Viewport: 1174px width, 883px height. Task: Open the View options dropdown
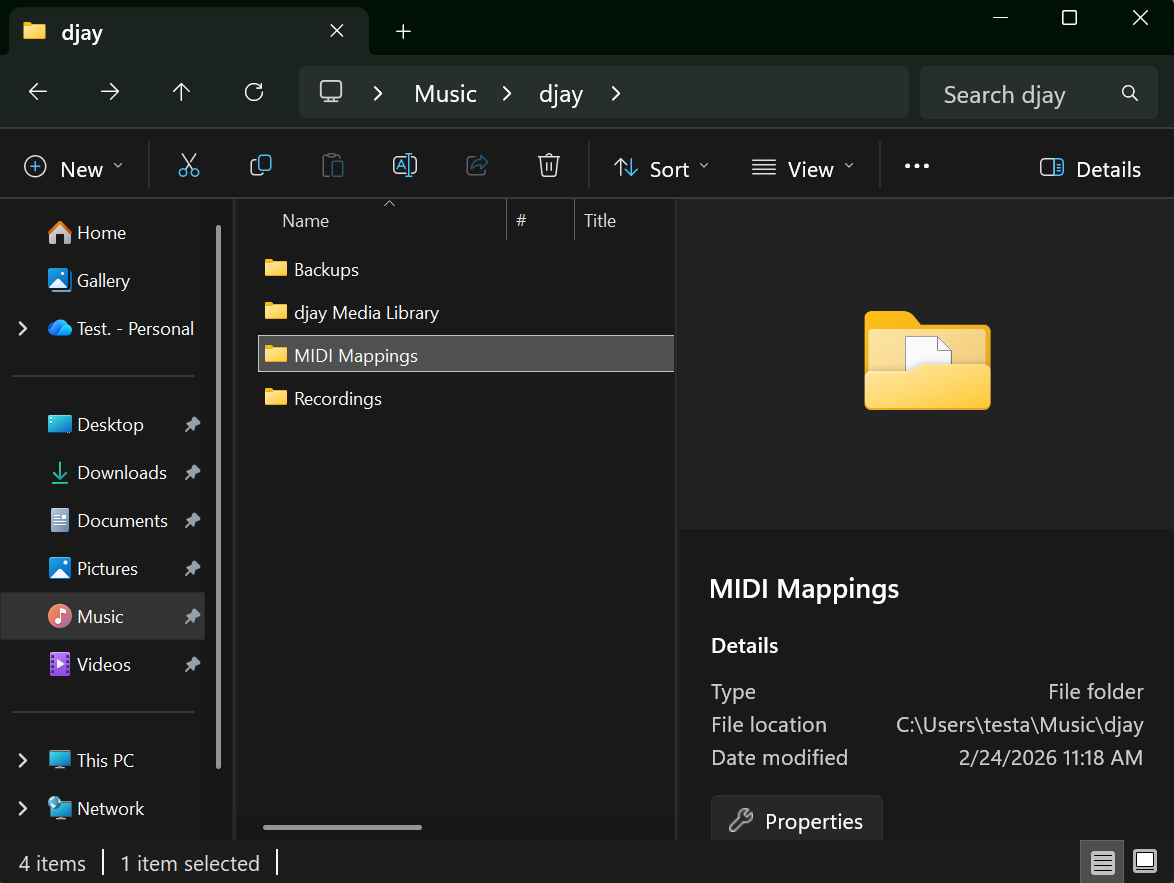803,168
